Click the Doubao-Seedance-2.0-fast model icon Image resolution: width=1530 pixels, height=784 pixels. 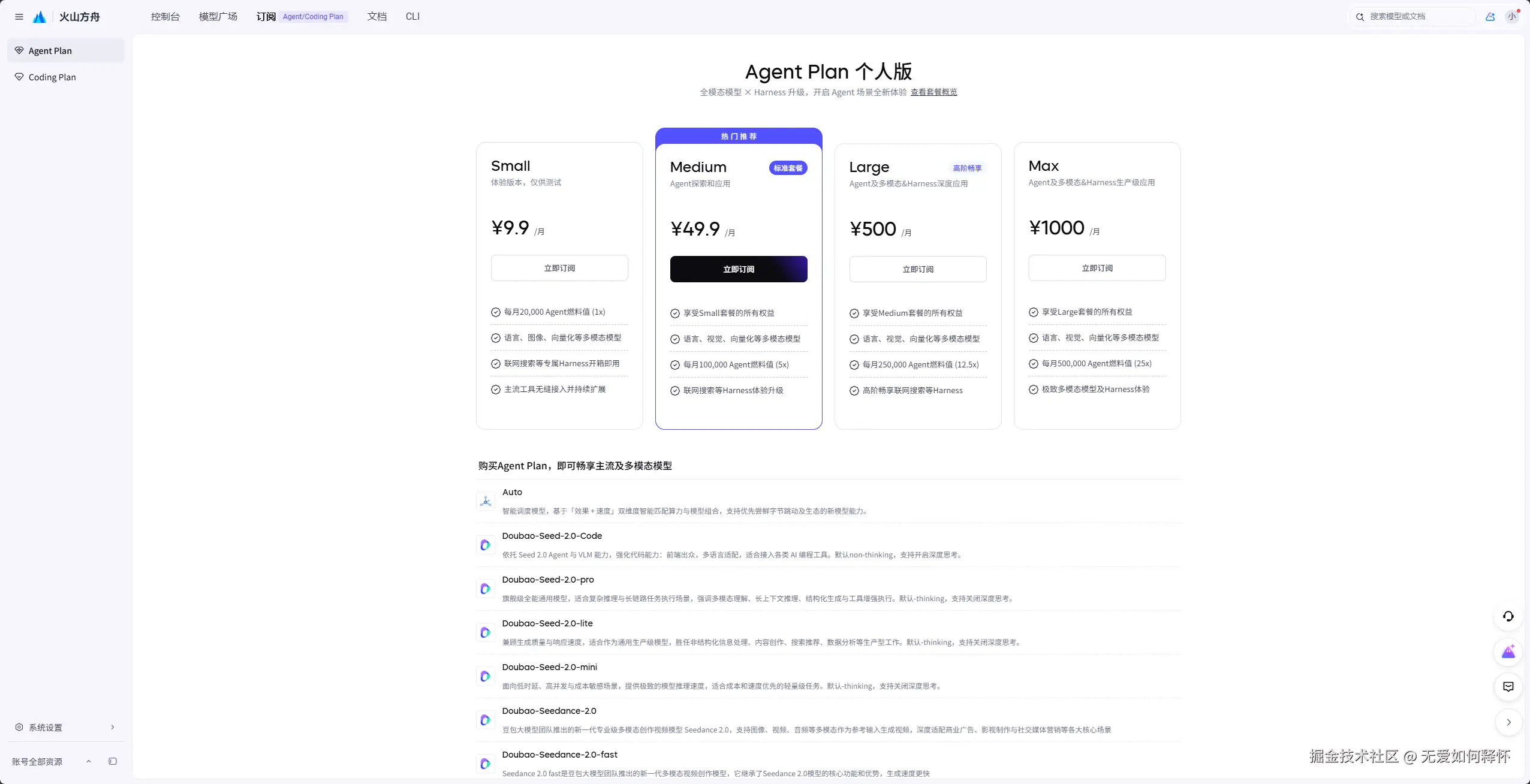[486, 764]
